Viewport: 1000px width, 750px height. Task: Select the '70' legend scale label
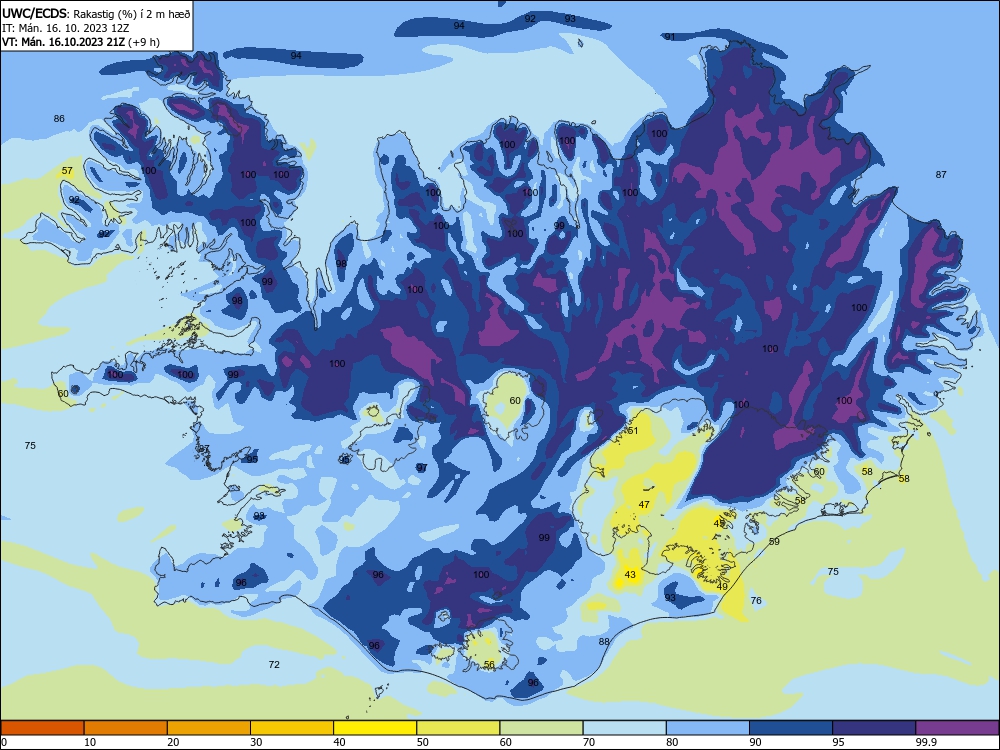[589, 742]
